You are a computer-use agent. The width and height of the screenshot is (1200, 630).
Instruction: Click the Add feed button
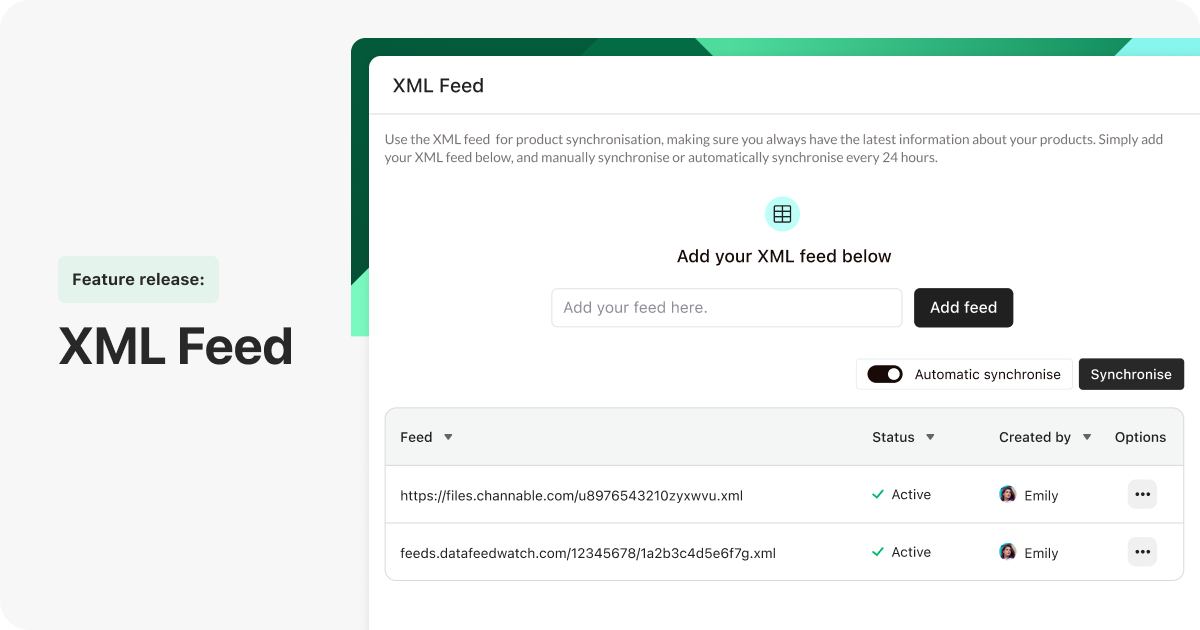point(963,307)
